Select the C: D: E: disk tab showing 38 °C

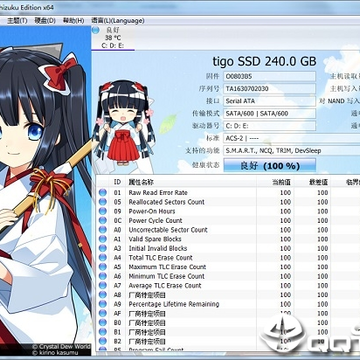click(113, 38)
